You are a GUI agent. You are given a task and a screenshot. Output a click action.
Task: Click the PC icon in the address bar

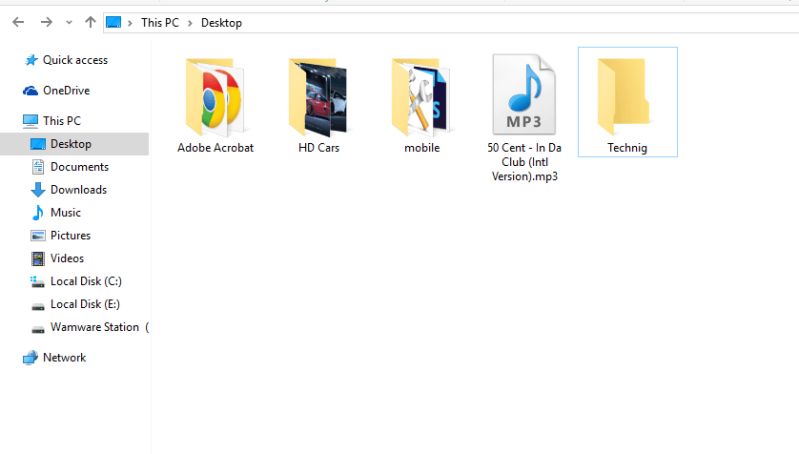point(113,22)
